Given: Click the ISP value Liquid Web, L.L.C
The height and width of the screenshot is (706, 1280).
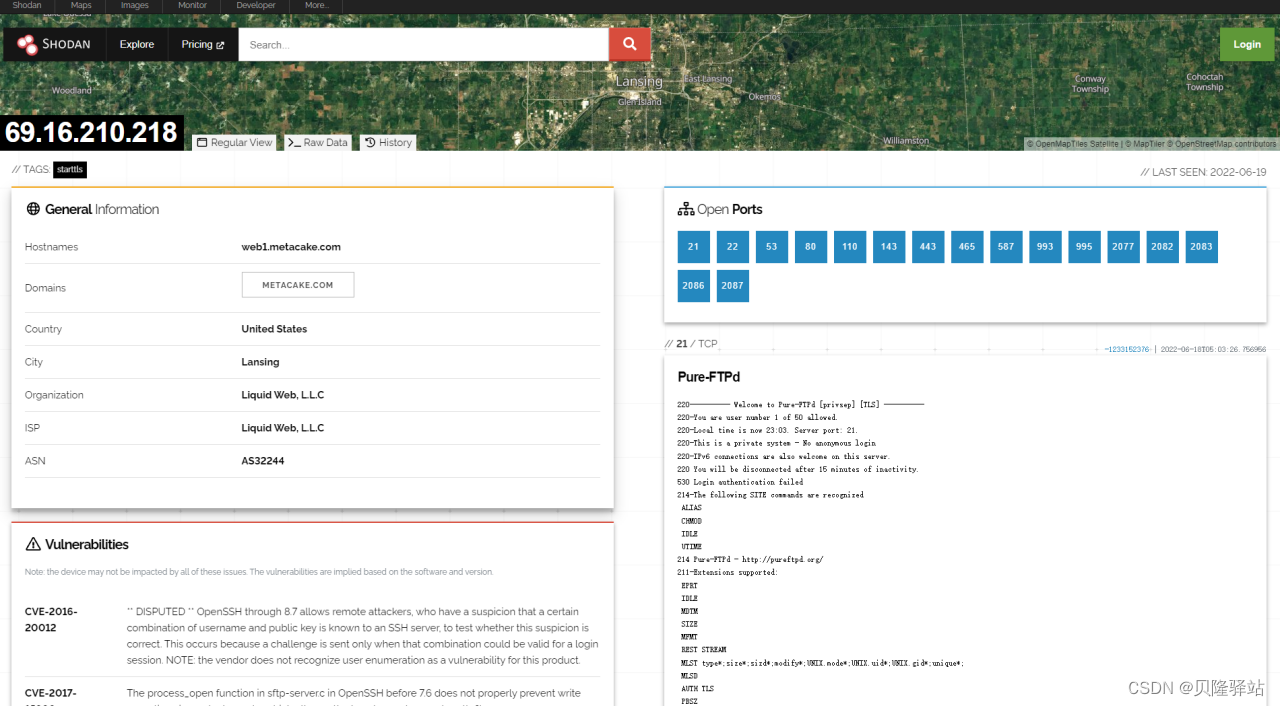Looking at the screenshot, I should point(283,428).
